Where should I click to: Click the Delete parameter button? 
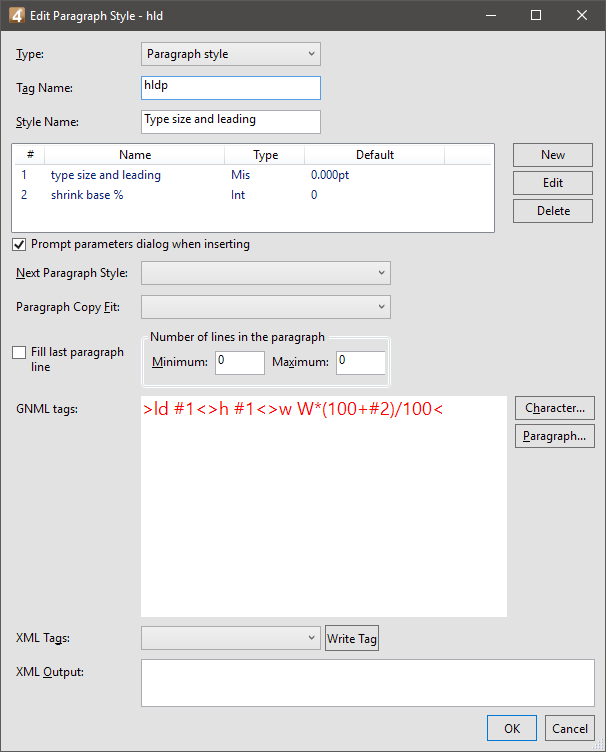click(x=553, y=211)
